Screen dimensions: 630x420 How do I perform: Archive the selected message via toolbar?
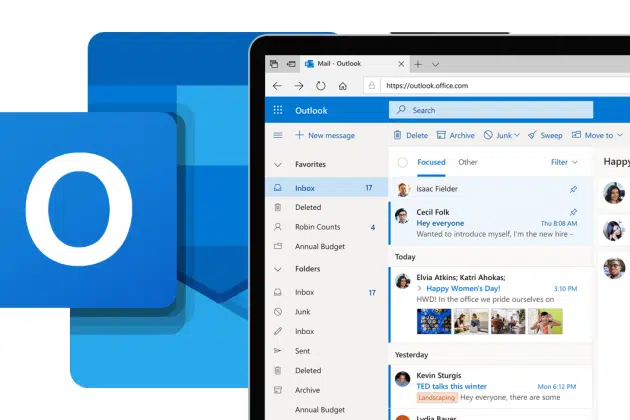(442, 135)
